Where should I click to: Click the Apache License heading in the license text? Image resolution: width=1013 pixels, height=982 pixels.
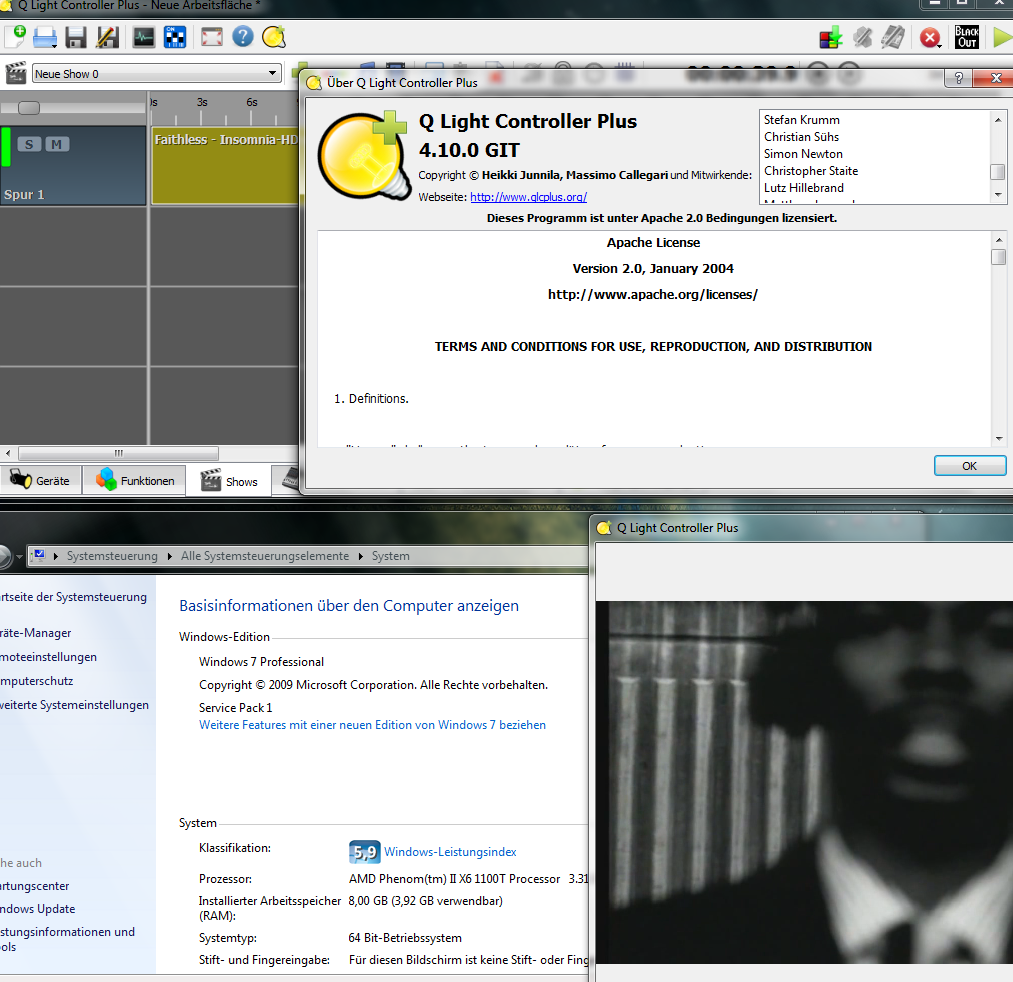pyautogui.click(x=653, y=243)
